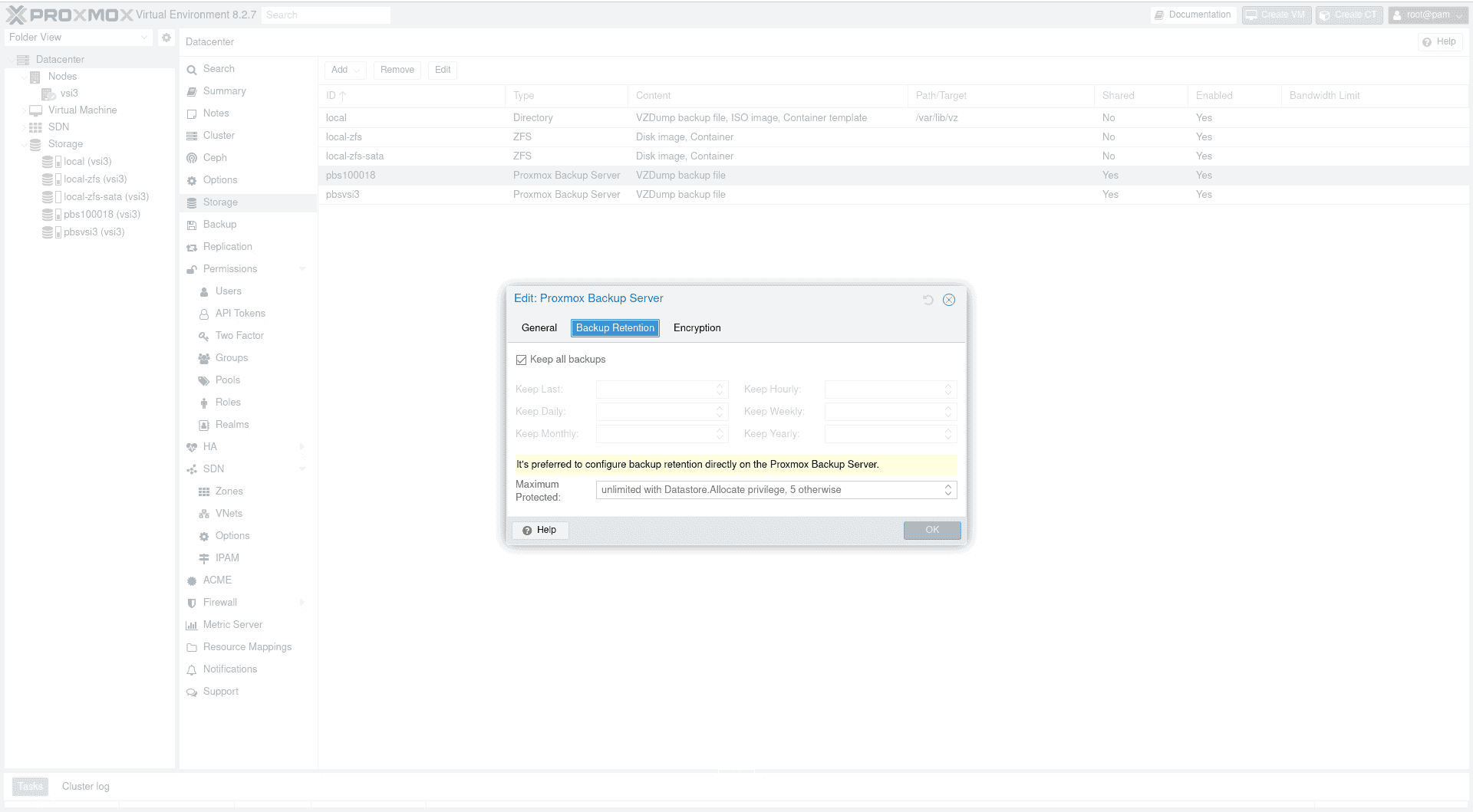Click the Help button in dialog
Viewport: 1473px width, 812px height.
pos(540,530)
